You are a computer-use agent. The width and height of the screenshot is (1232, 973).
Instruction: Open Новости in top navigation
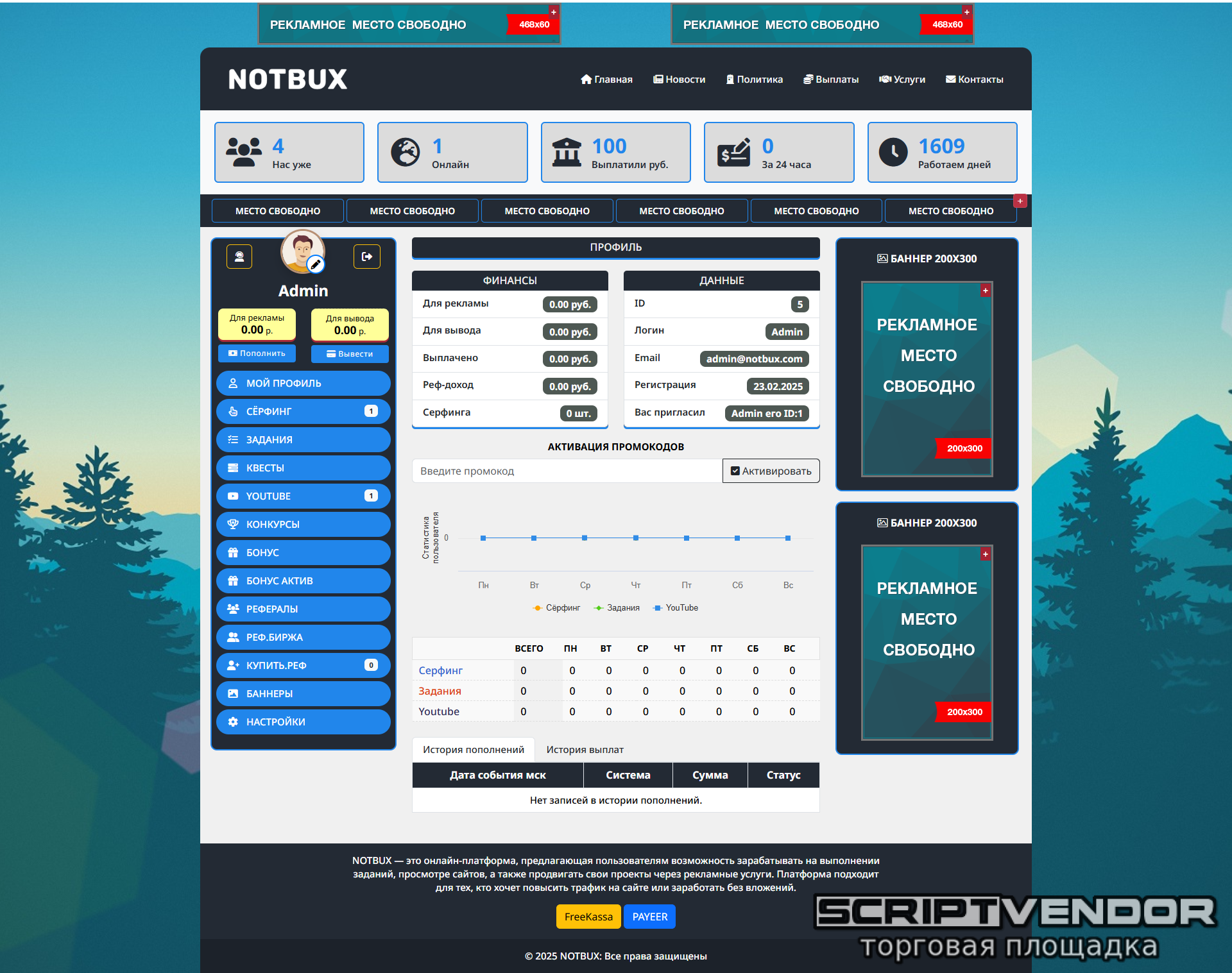point(680,80)
